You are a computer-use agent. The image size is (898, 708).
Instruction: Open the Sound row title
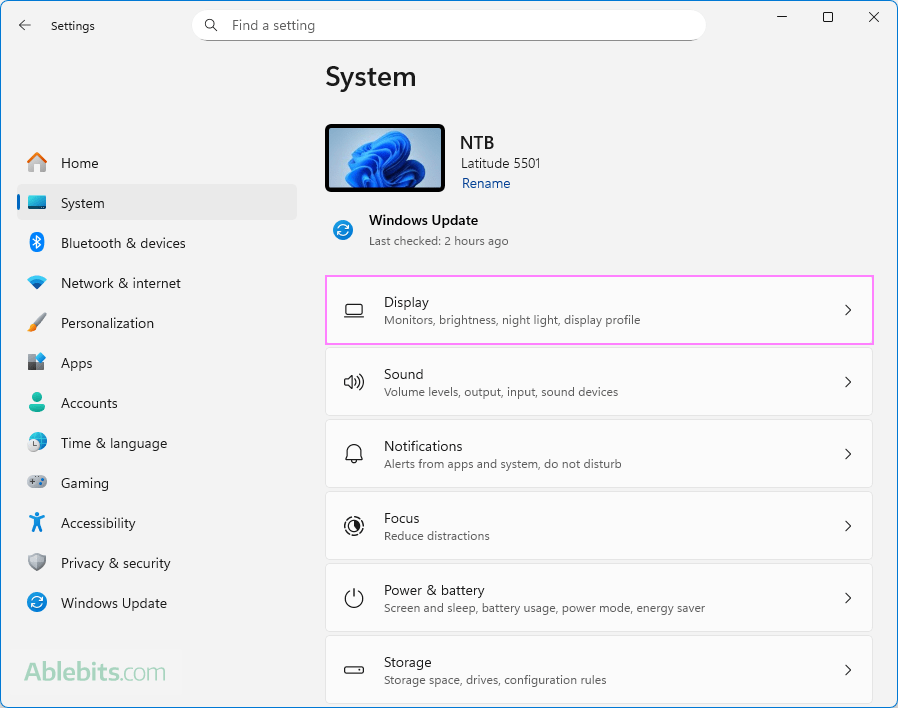(403, 374)
